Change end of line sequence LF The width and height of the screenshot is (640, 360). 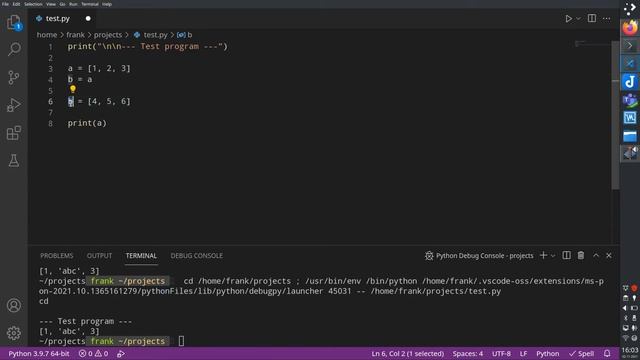pos(523,353)
